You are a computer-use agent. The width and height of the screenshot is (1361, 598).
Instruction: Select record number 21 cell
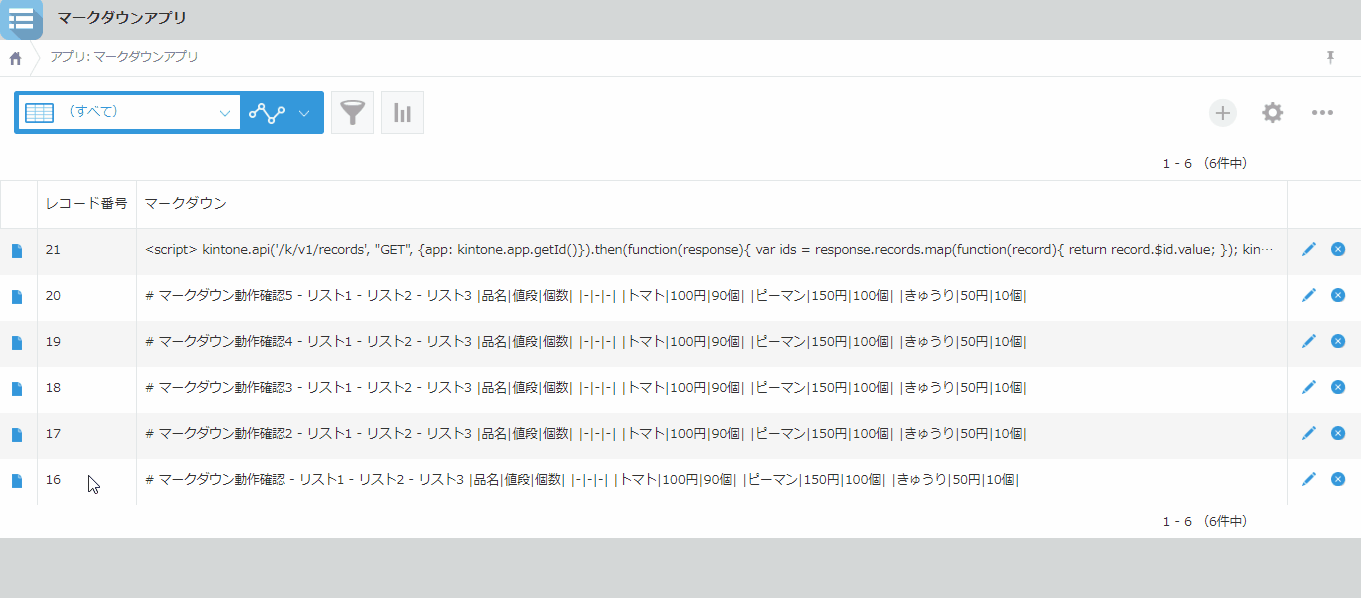coord(87,250)
